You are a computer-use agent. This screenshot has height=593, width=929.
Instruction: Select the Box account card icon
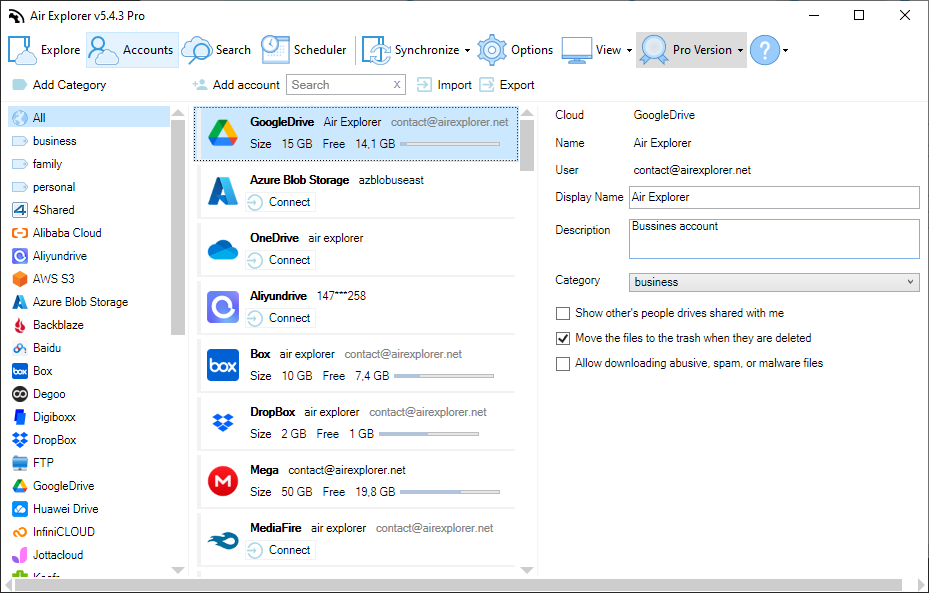pyautogui.click(x=223, y=365)
